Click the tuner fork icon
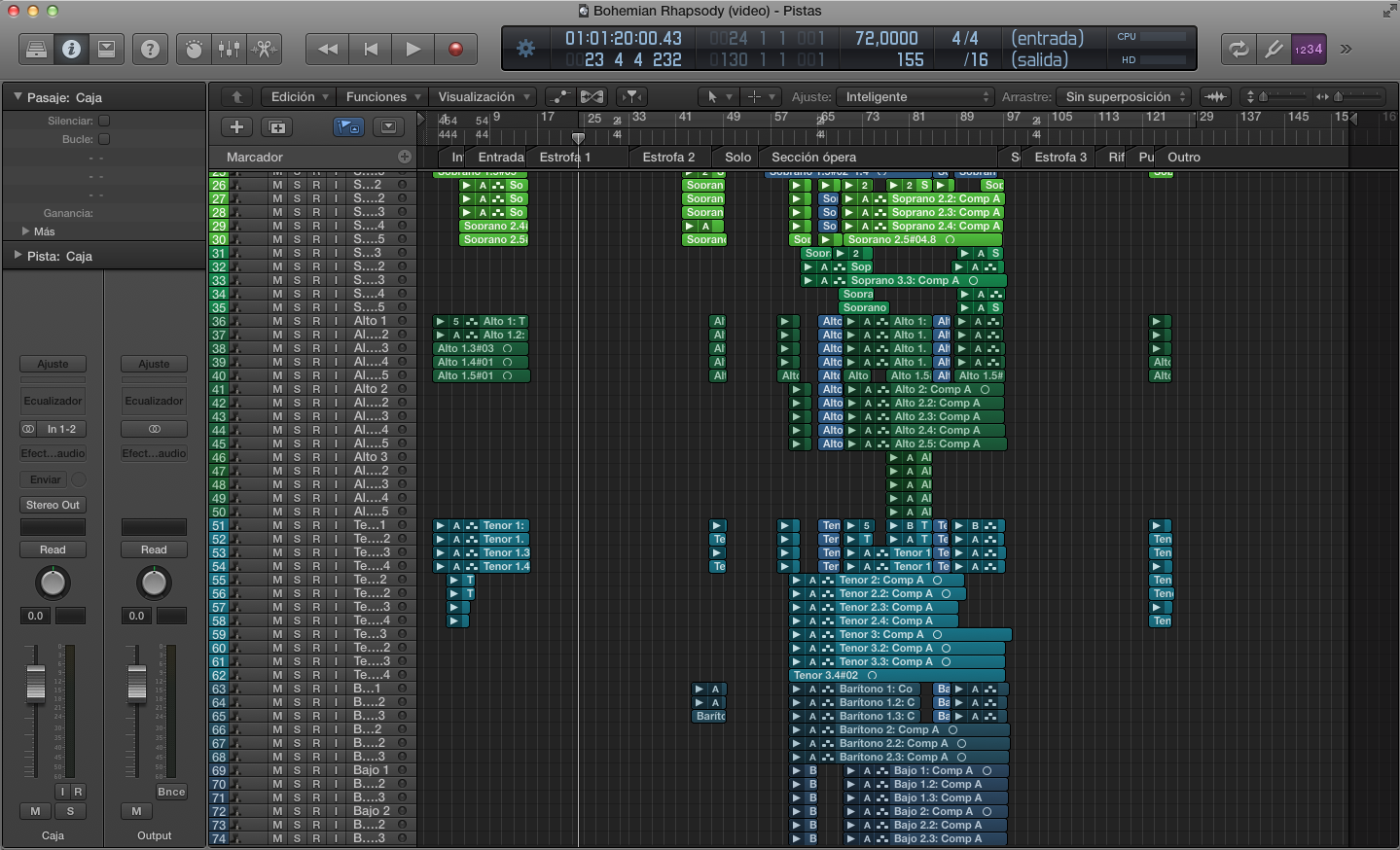The height and width of the screenshot is (850, 1400). 1274,49
